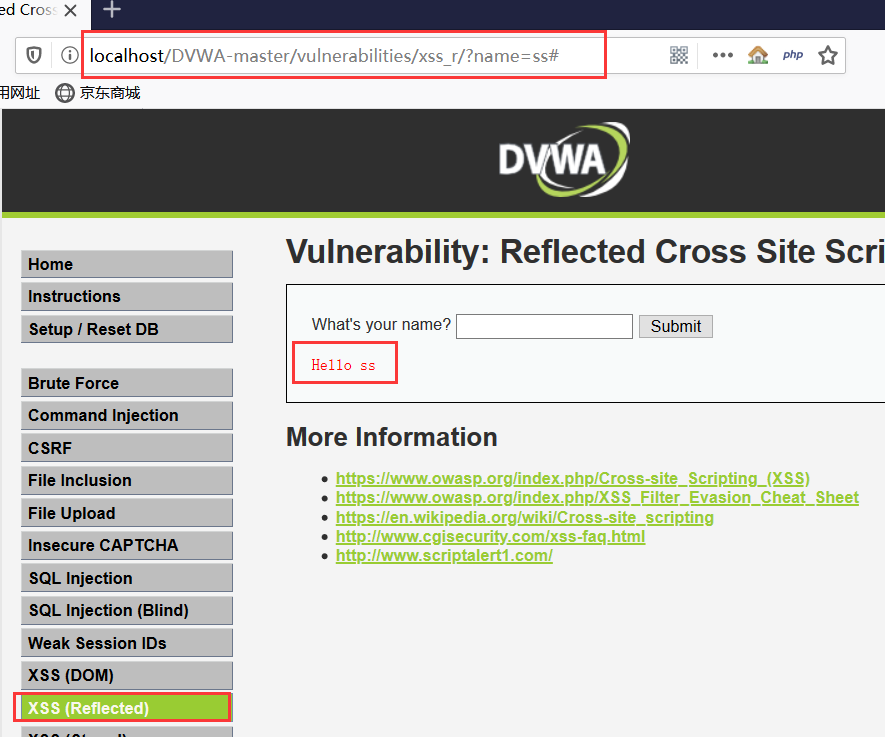Image resolution: width=885 pixels, height=737 pixels.
Task: Open the Home menu item
Action: tap(127, 264)
